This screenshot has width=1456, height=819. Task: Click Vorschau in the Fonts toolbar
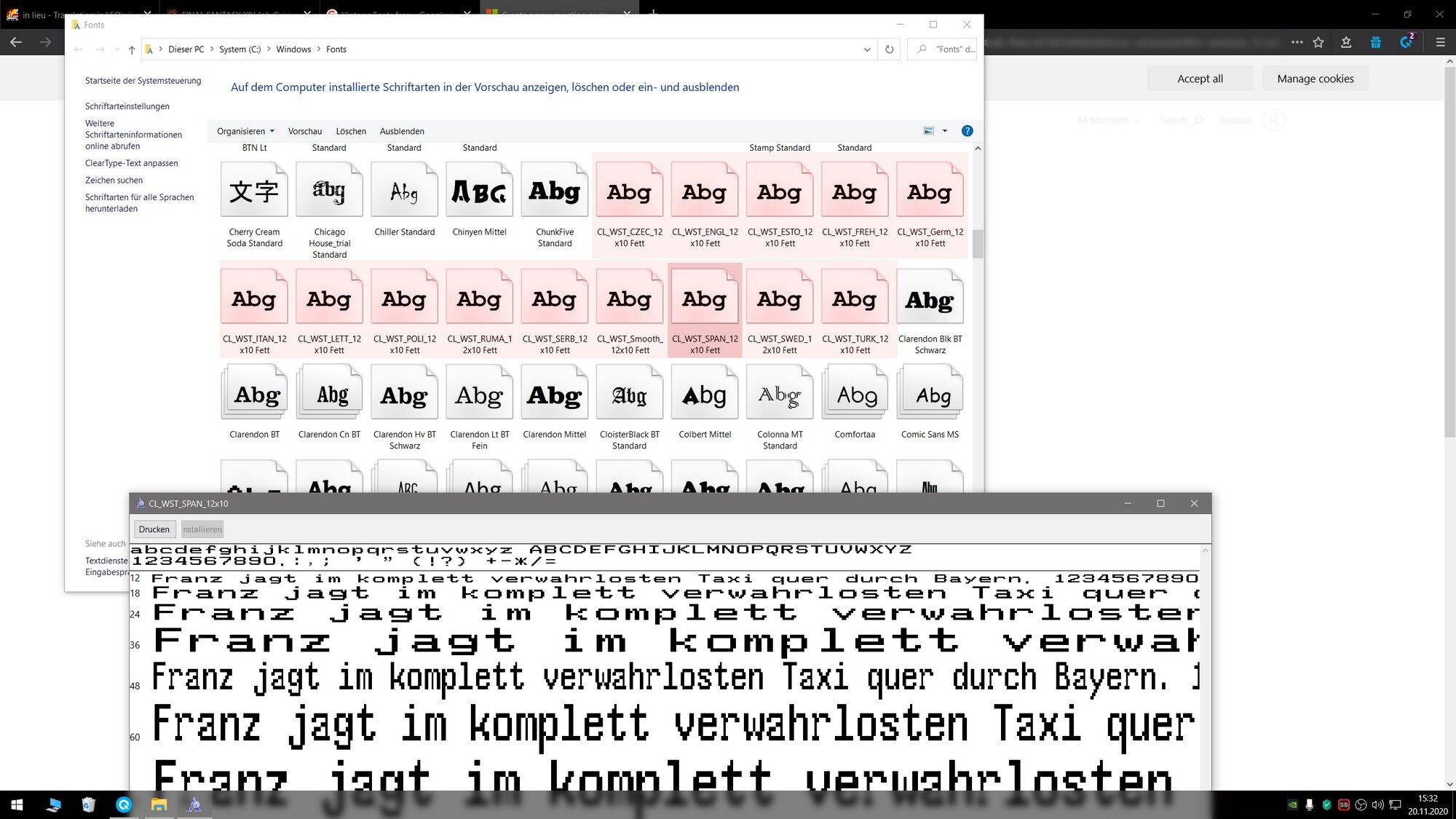[x=305, y=131]
